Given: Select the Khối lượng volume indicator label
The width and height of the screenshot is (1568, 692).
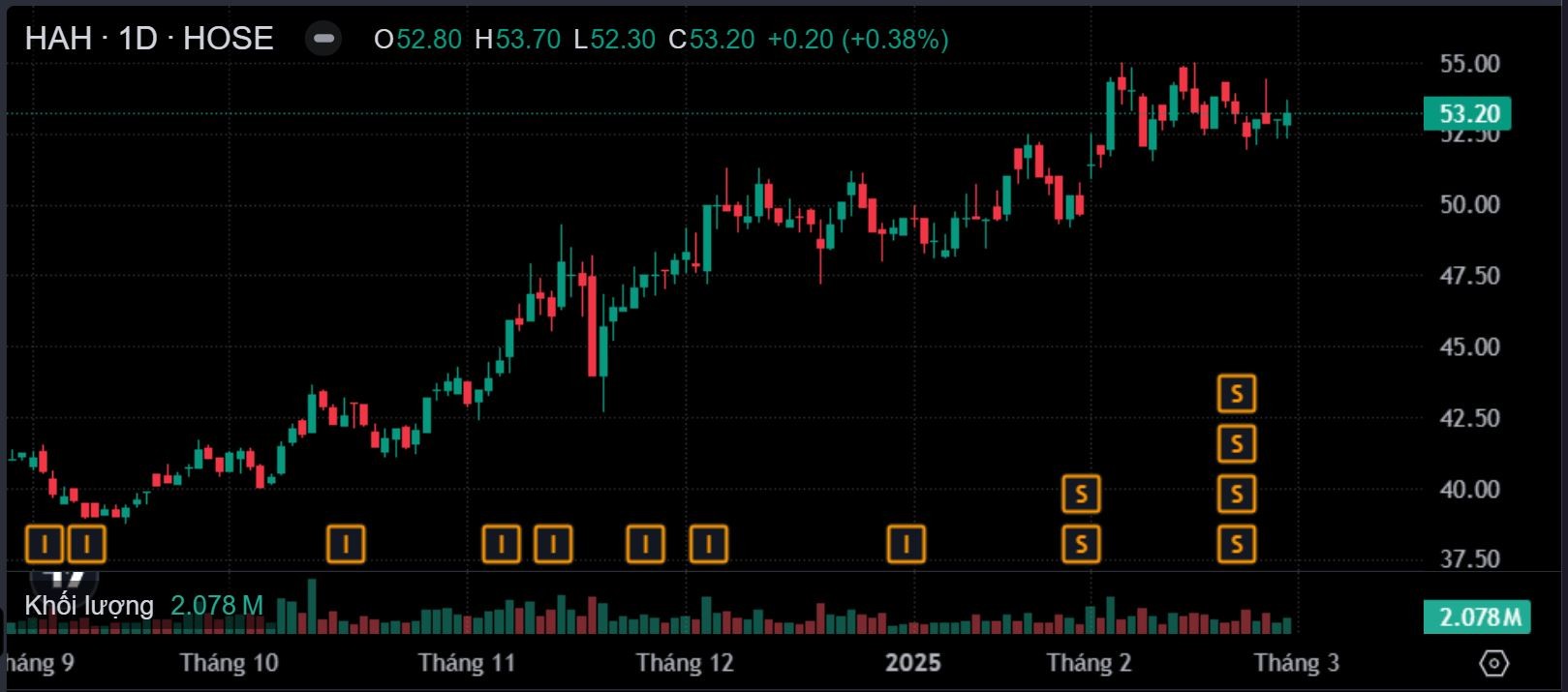Looking at the screenshot, I should [x=89, y=606].
